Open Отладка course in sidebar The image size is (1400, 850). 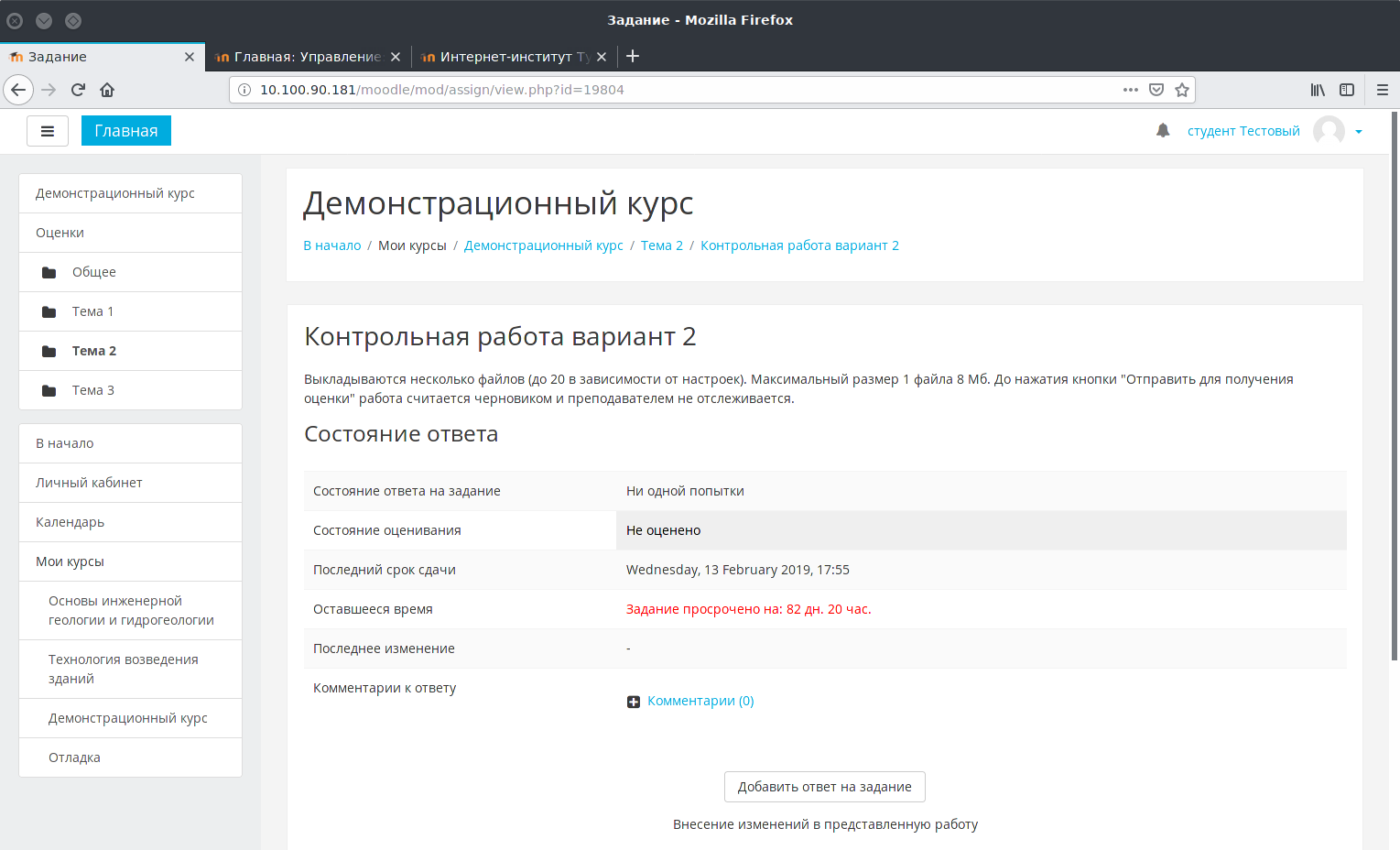[x=130, y=757]
